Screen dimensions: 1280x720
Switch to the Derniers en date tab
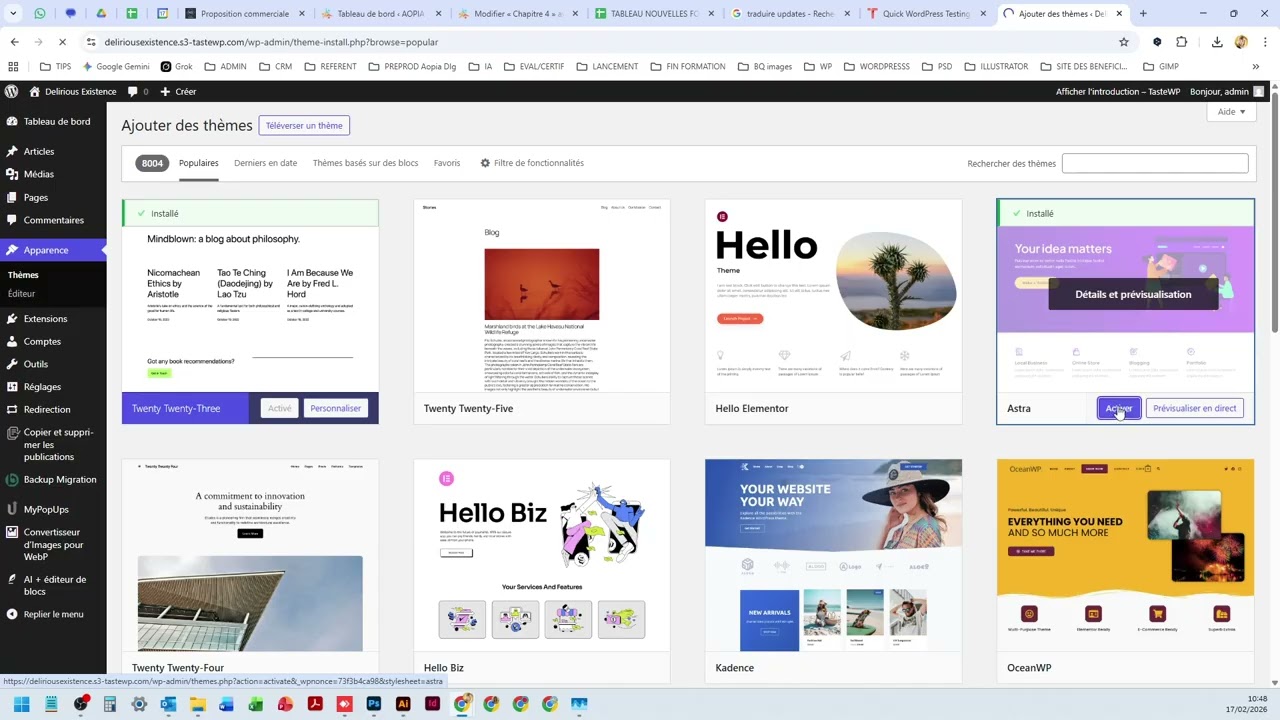pyautogui.click(x=265, y=163)
